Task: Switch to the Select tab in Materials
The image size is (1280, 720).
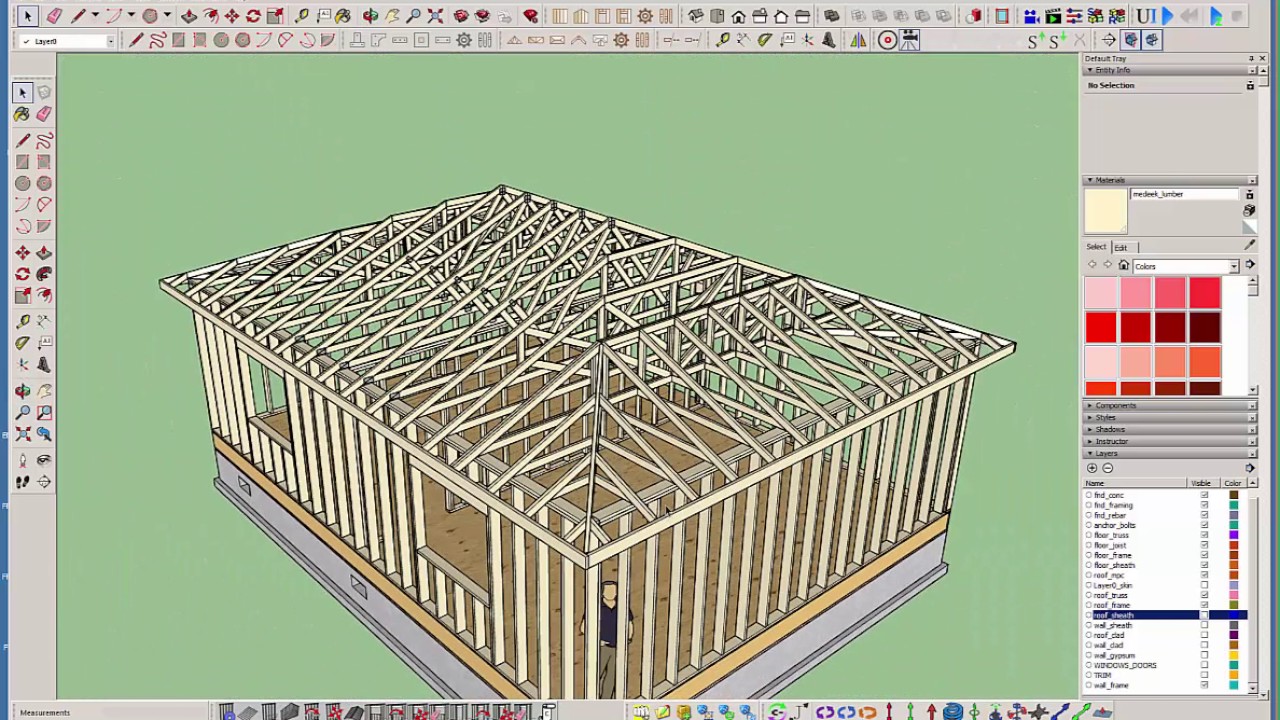Action: [1097, 247]
